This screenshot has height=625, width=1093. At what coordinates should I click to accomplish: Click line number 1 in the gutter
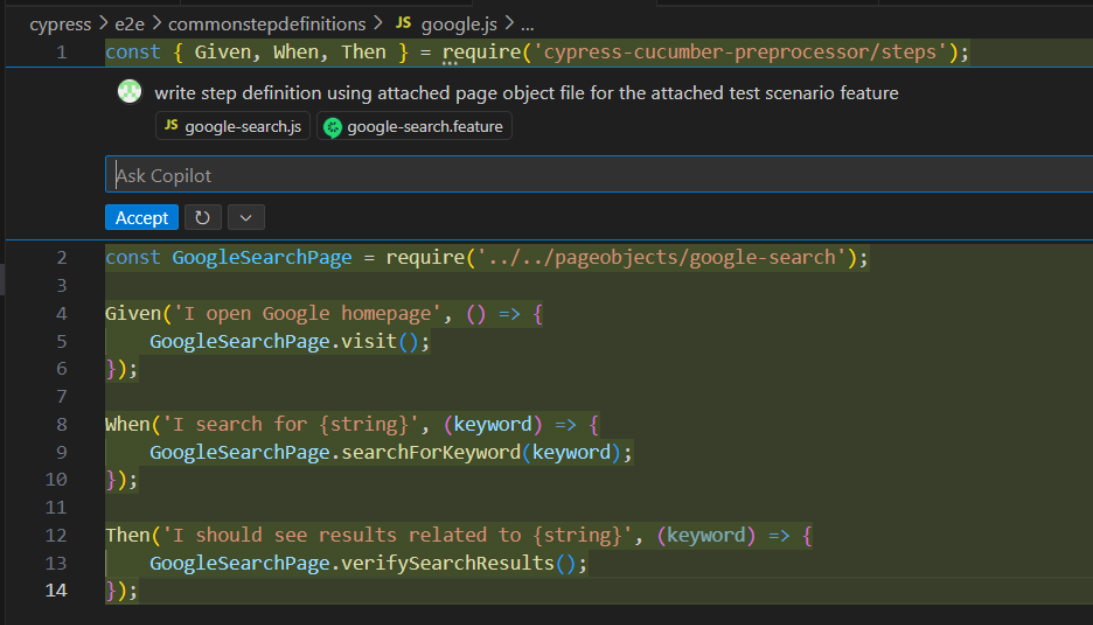61,52
